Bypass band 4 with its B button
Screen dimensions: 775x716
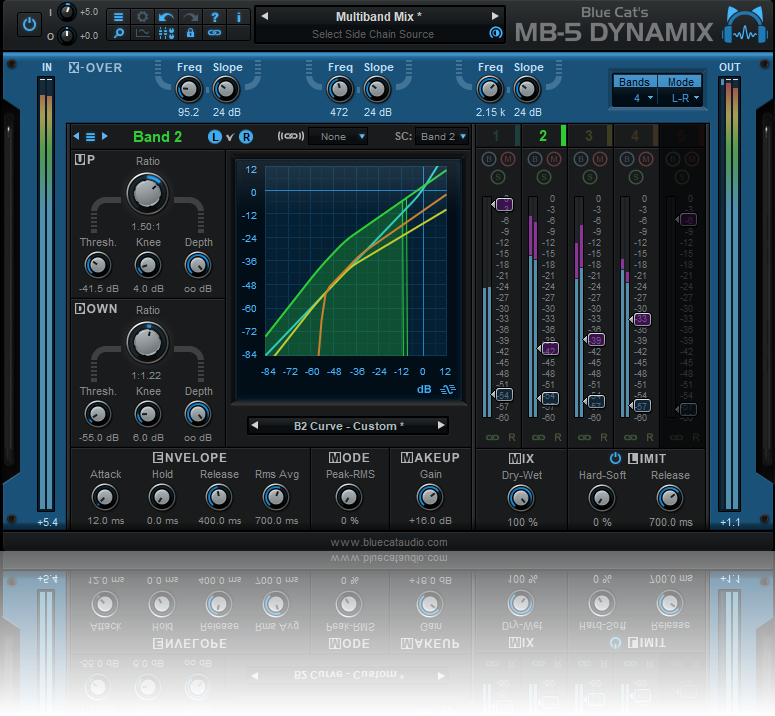pyautogui.click(x=627, y=159)
